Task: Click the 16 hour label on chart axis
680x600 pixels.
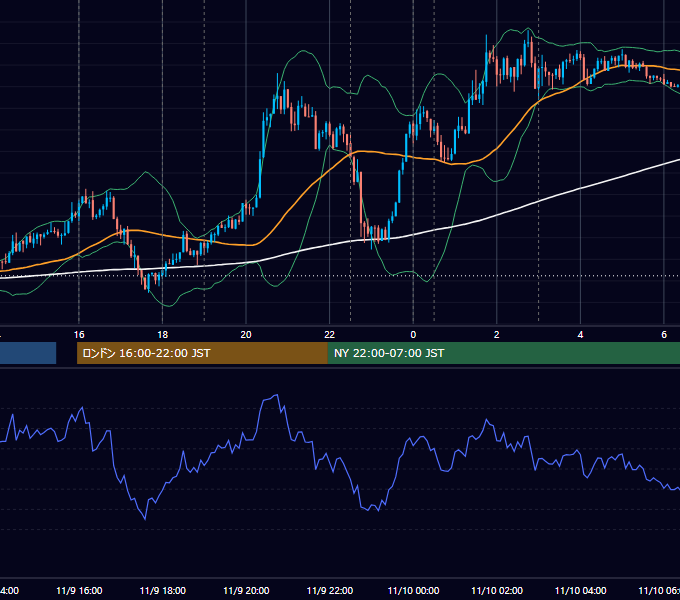Action: [79, 334]
